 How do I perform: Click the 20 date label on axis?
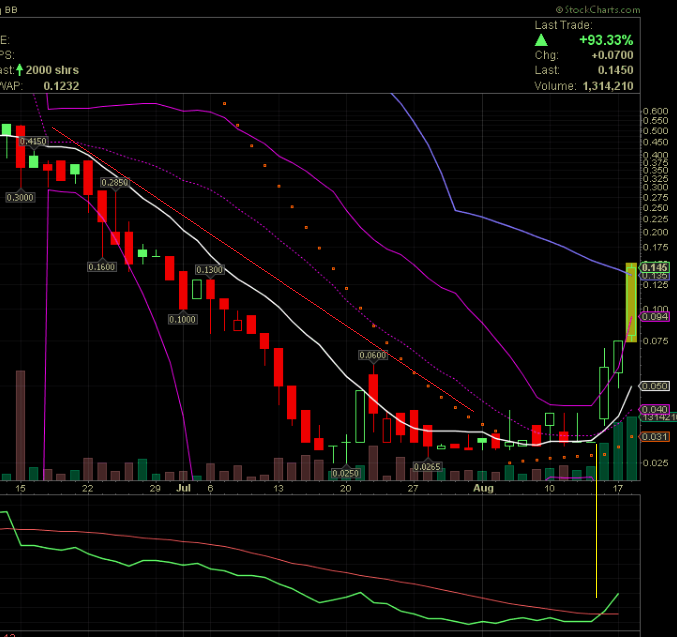[345, 488]
